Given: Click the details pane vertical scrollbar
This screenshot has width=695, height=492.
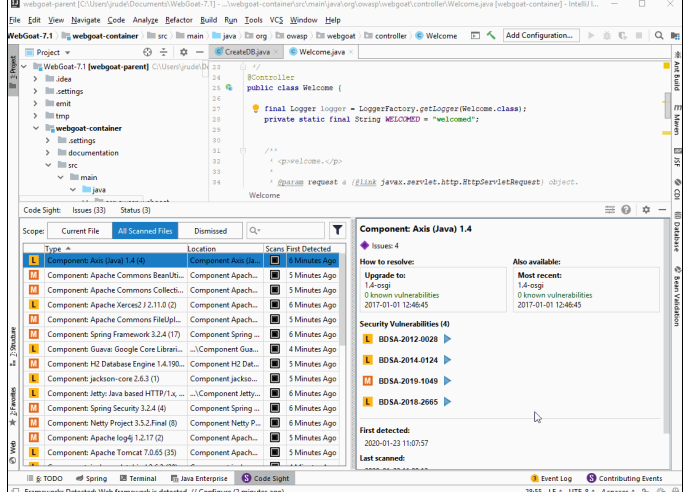Looking at the screenshot, I should click(666, 326).
